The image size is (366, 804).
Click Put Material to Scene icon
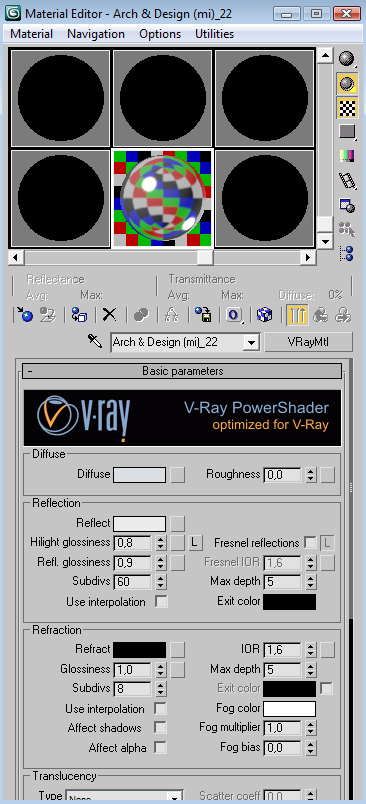click(48, 314)
